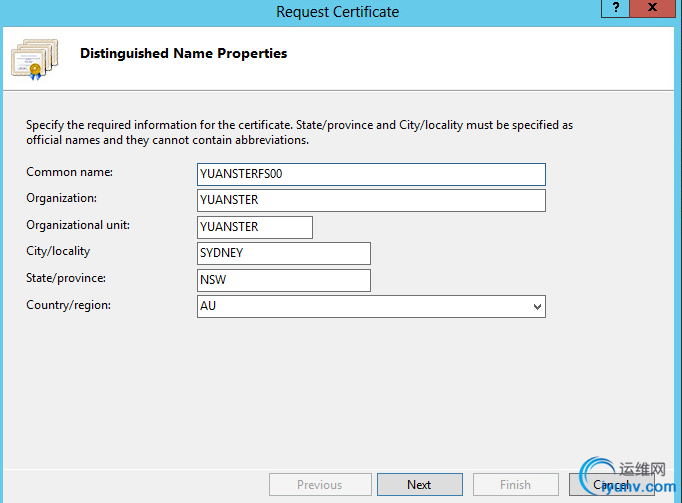Image resolution: width=682 pixels, height=503 pixels.
Task: Focus the State/province field containing NSW
Action: point(285,280)
